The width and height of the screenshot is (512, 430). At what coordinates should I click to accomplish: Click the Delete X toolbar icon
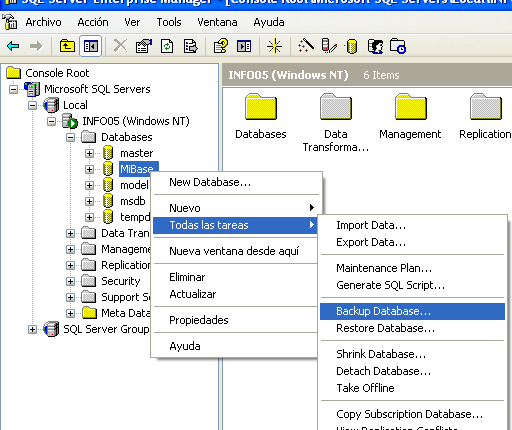[120, 46]
